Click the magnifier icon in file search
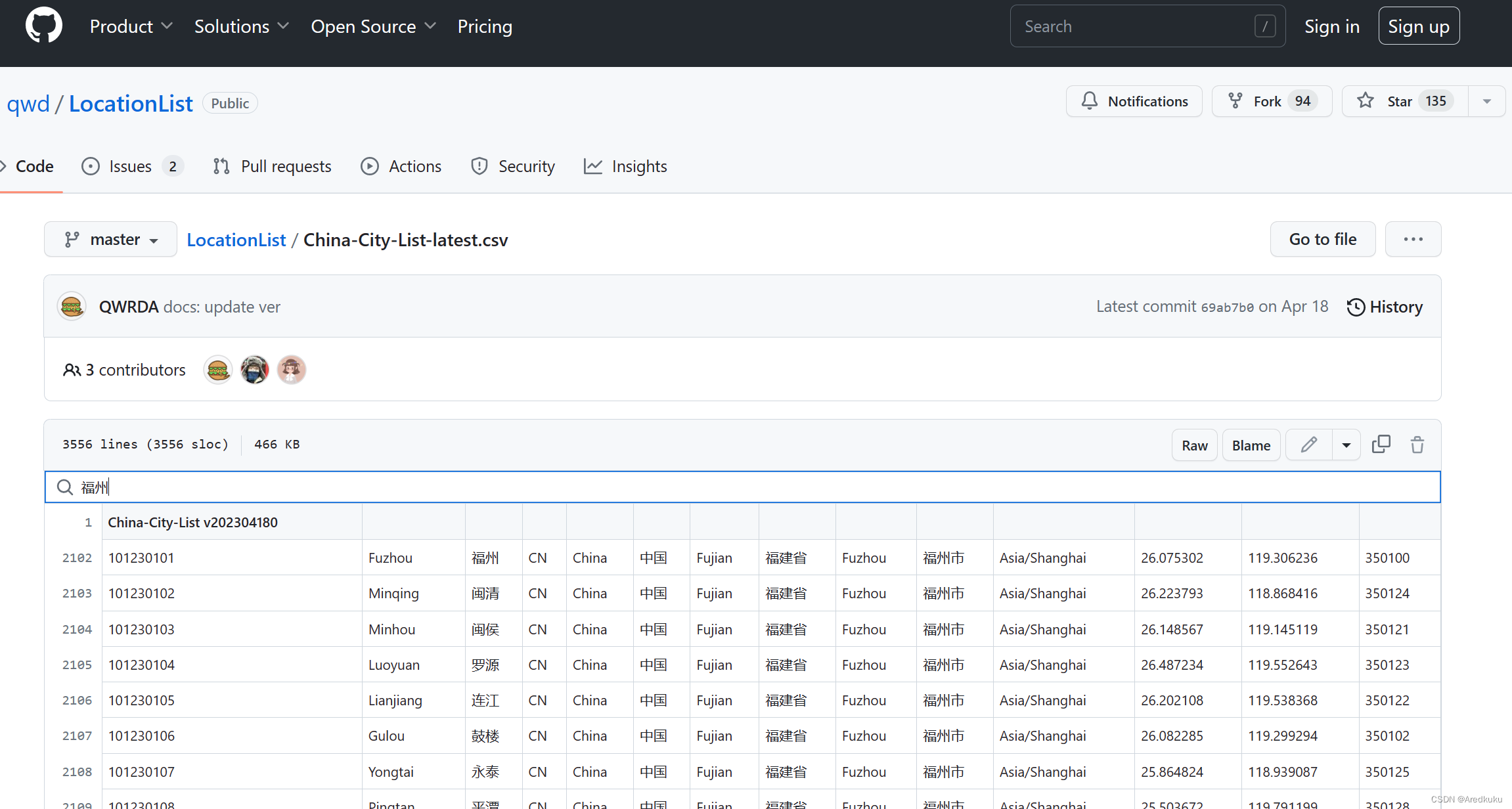 (x=64, y=487)
